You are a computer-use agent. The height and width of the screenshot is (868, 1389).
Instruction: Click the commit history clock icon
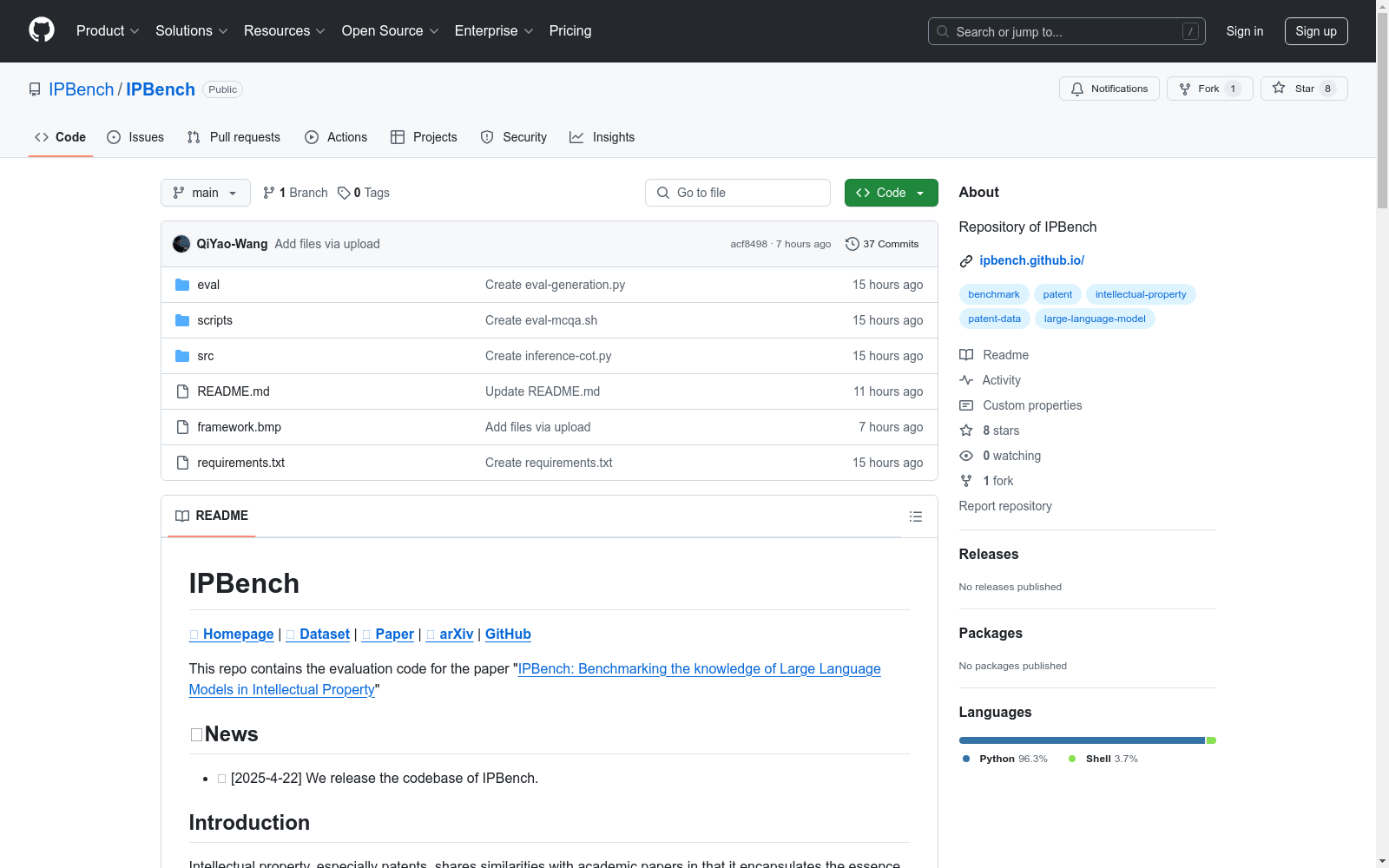click(852, 244)
